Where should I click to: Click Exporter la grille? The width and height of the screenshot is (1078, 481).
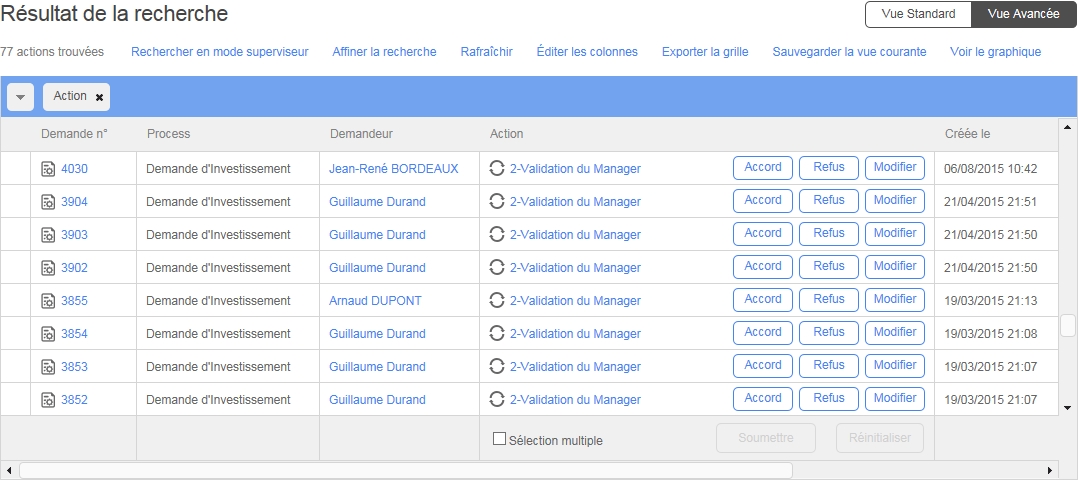pos(704,52)
